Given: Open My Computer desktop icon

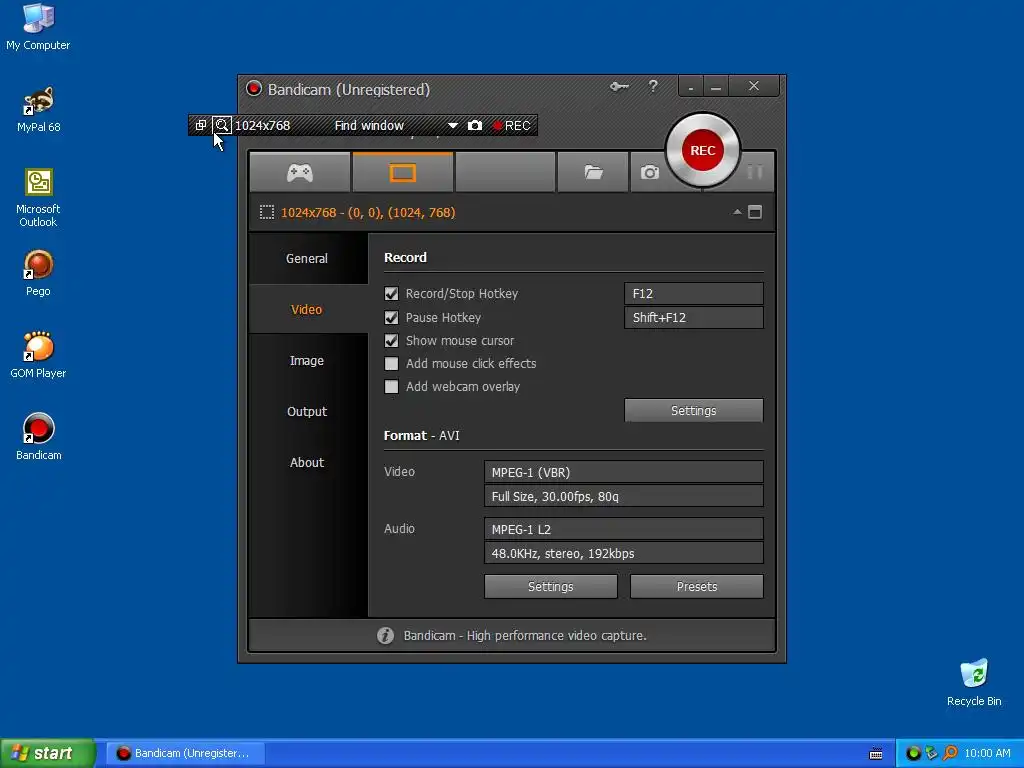Looking at the screenshot, I should (38, 27).
